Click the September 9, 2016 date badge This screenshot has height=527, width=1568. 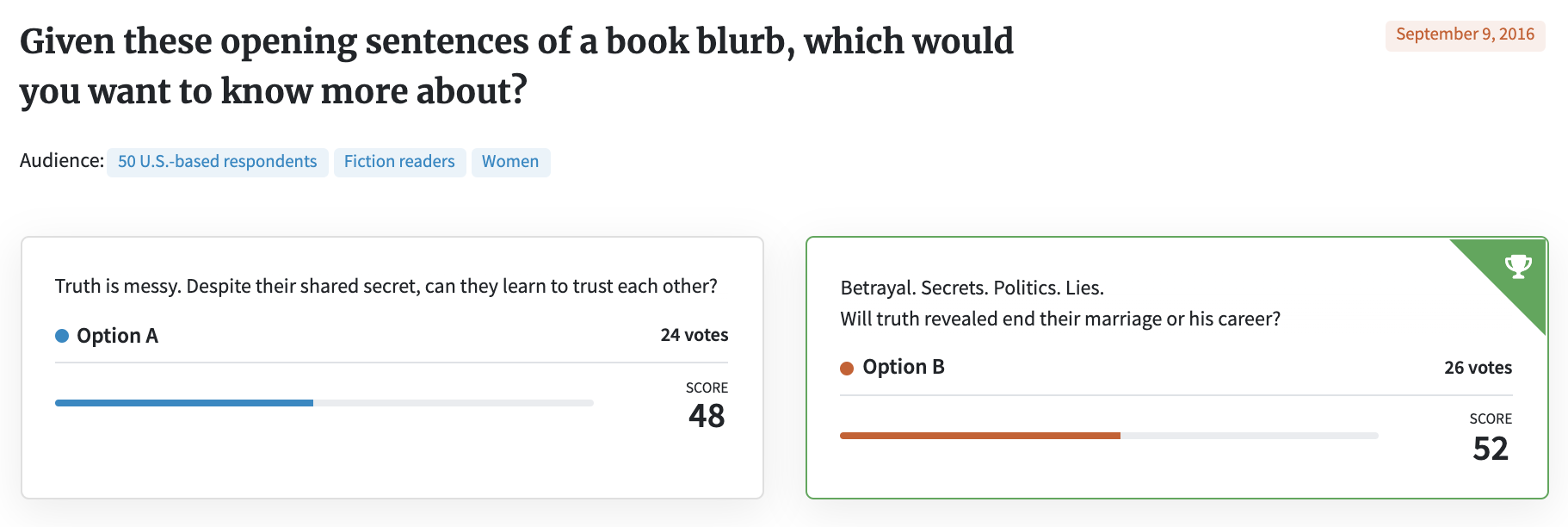pos(1465,34)
